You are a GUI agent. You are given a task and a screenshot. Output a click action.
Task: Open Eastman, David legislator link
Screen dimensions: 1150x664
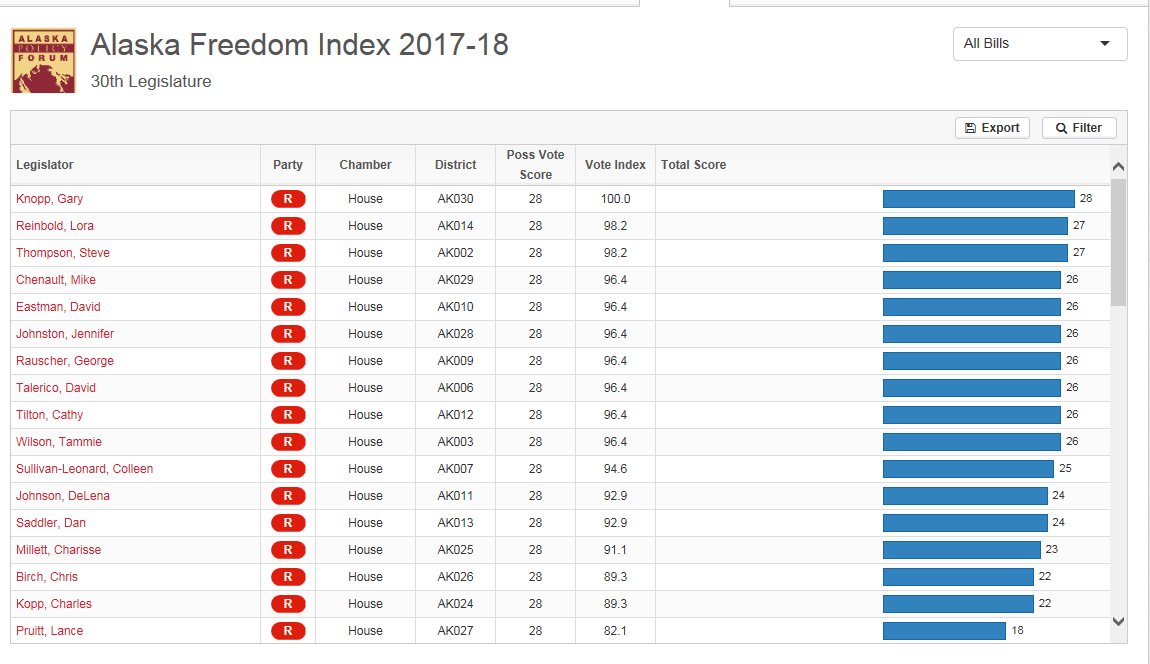(58, 307)
